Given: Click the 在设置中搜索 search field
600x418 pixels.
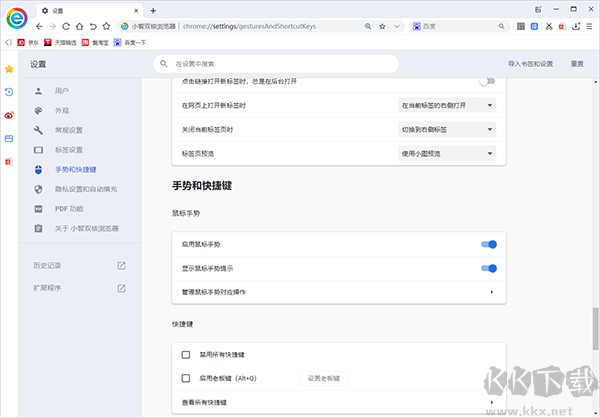Looking at the screenshot, I should [280, 64].
